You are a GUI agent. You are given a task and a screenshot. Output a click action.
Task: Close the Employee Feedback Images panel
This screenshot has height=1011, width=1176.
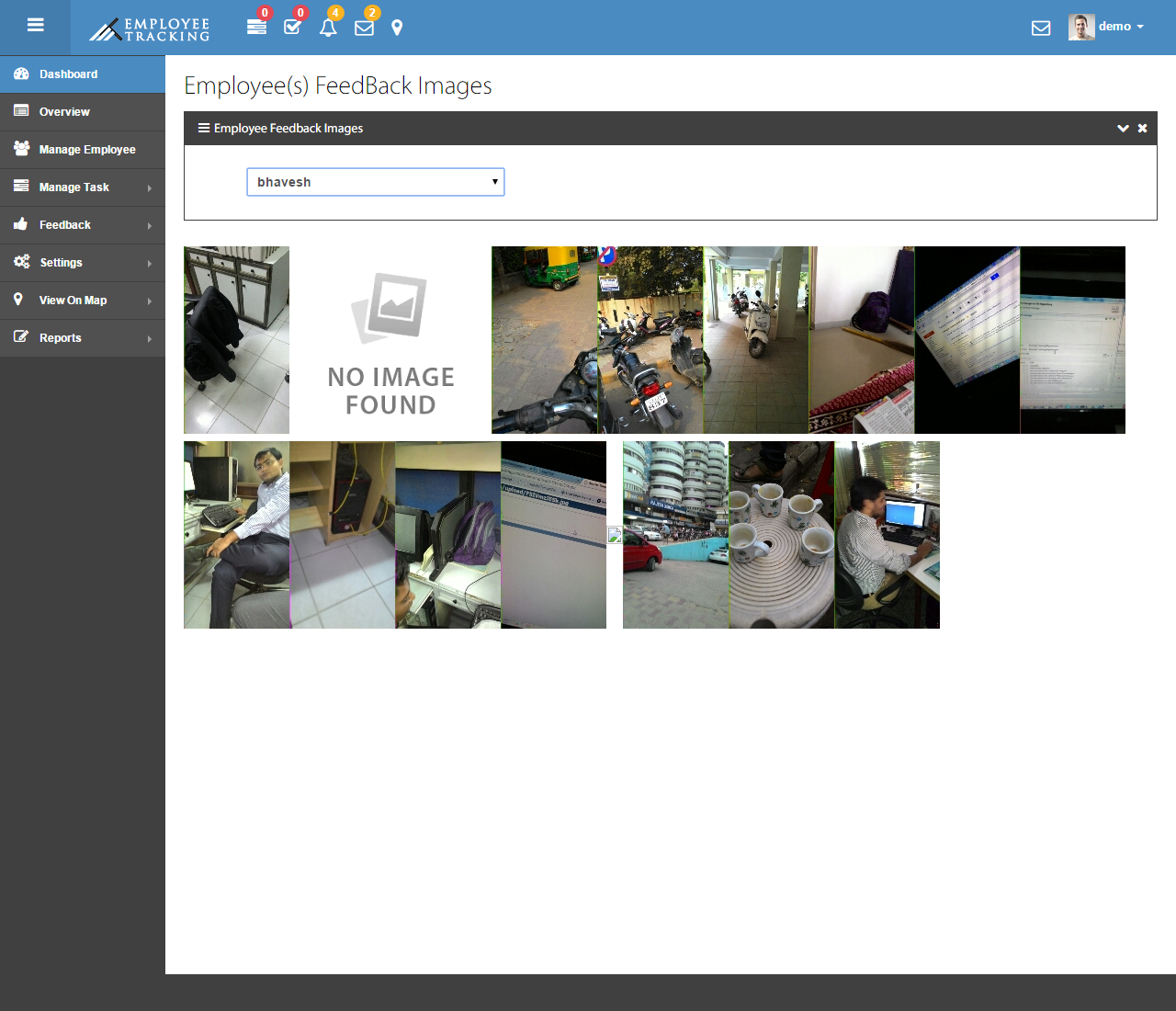pos(1143,129)
